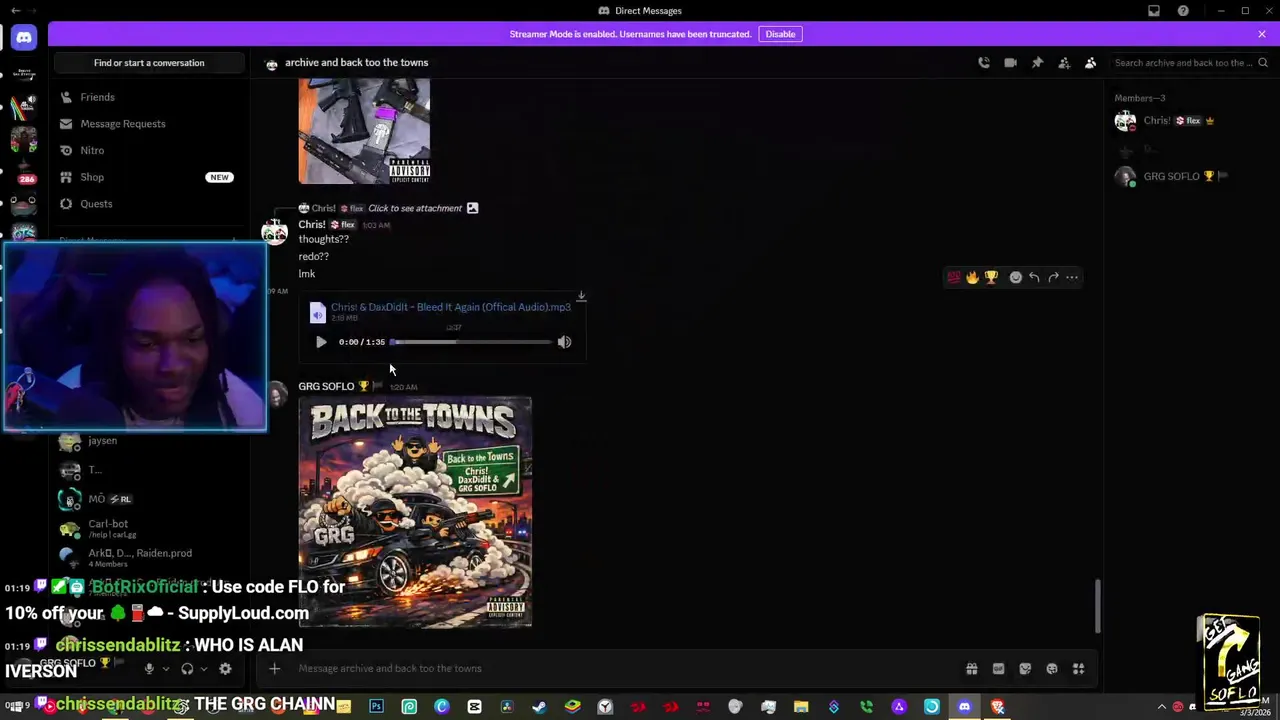The image size is (1280, 720).
Task: Click GRG SOFLO username on the cover message
Action: (326, 386)
